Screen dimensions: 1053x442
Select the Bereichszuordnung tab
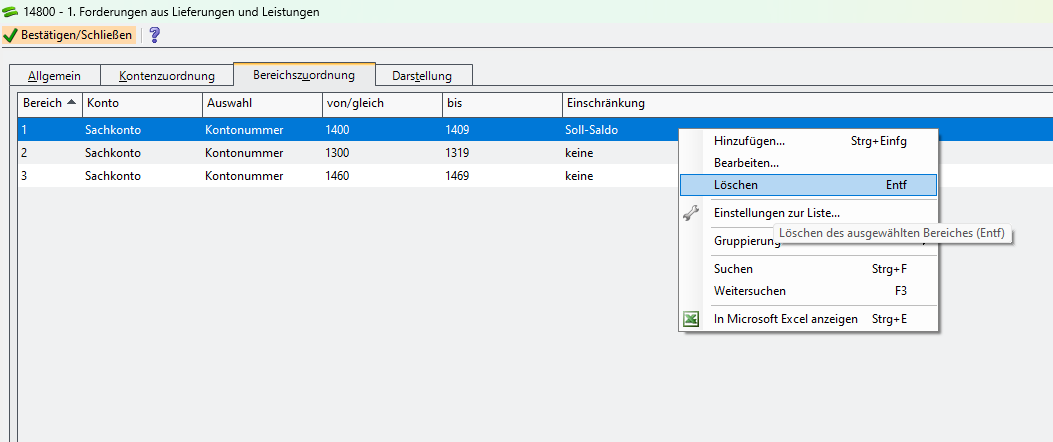pyautogui.click(x=303, y=75)
